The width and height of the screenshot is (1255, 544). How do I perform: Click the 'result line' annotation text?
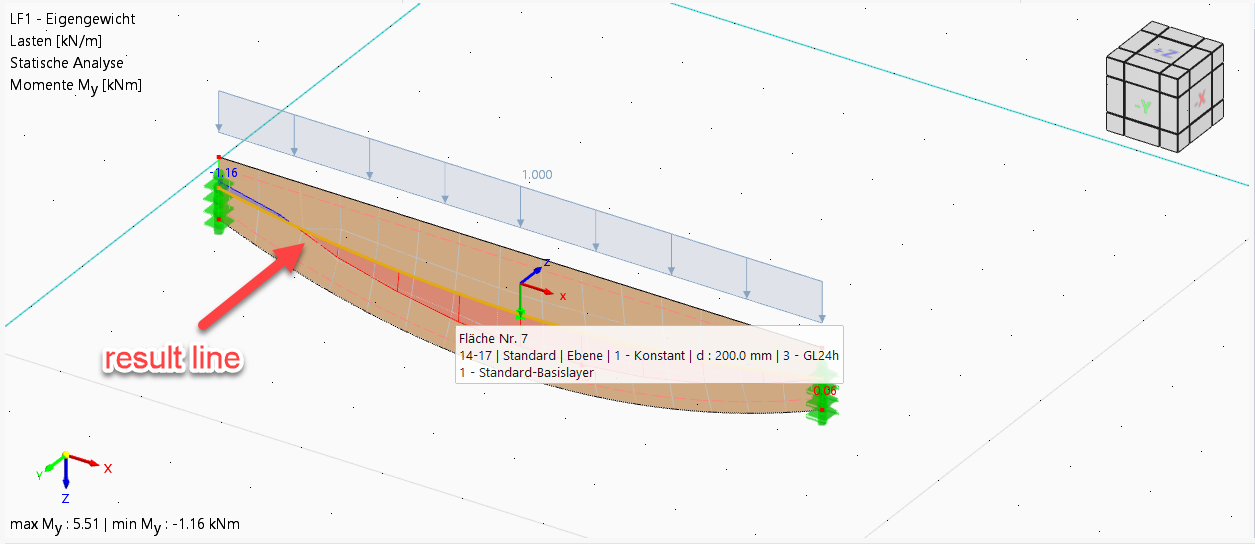pyautogui.click(x=175, y=360)
